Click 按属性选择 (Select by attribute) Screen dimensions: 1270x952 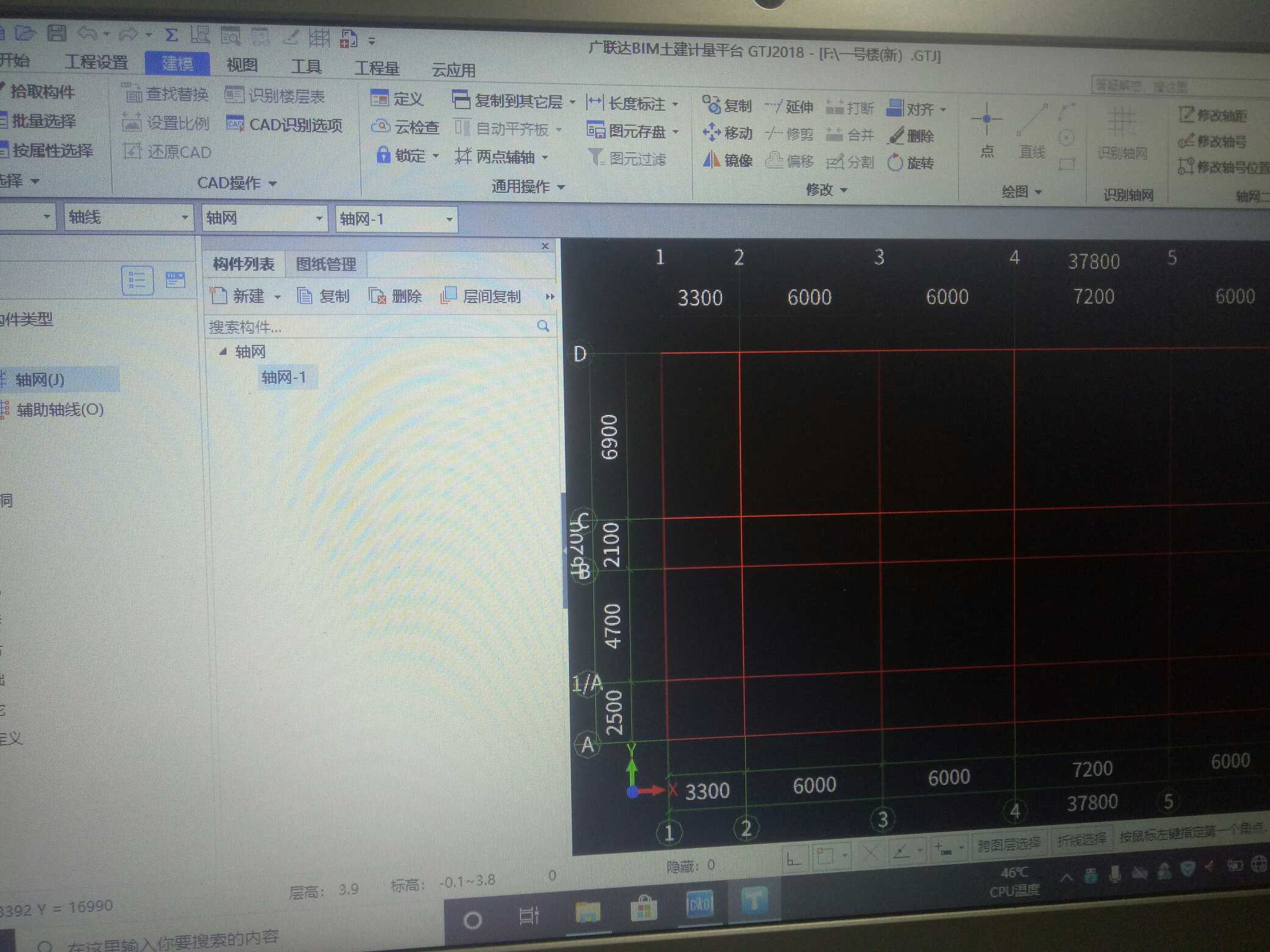[x=47, y=150]
